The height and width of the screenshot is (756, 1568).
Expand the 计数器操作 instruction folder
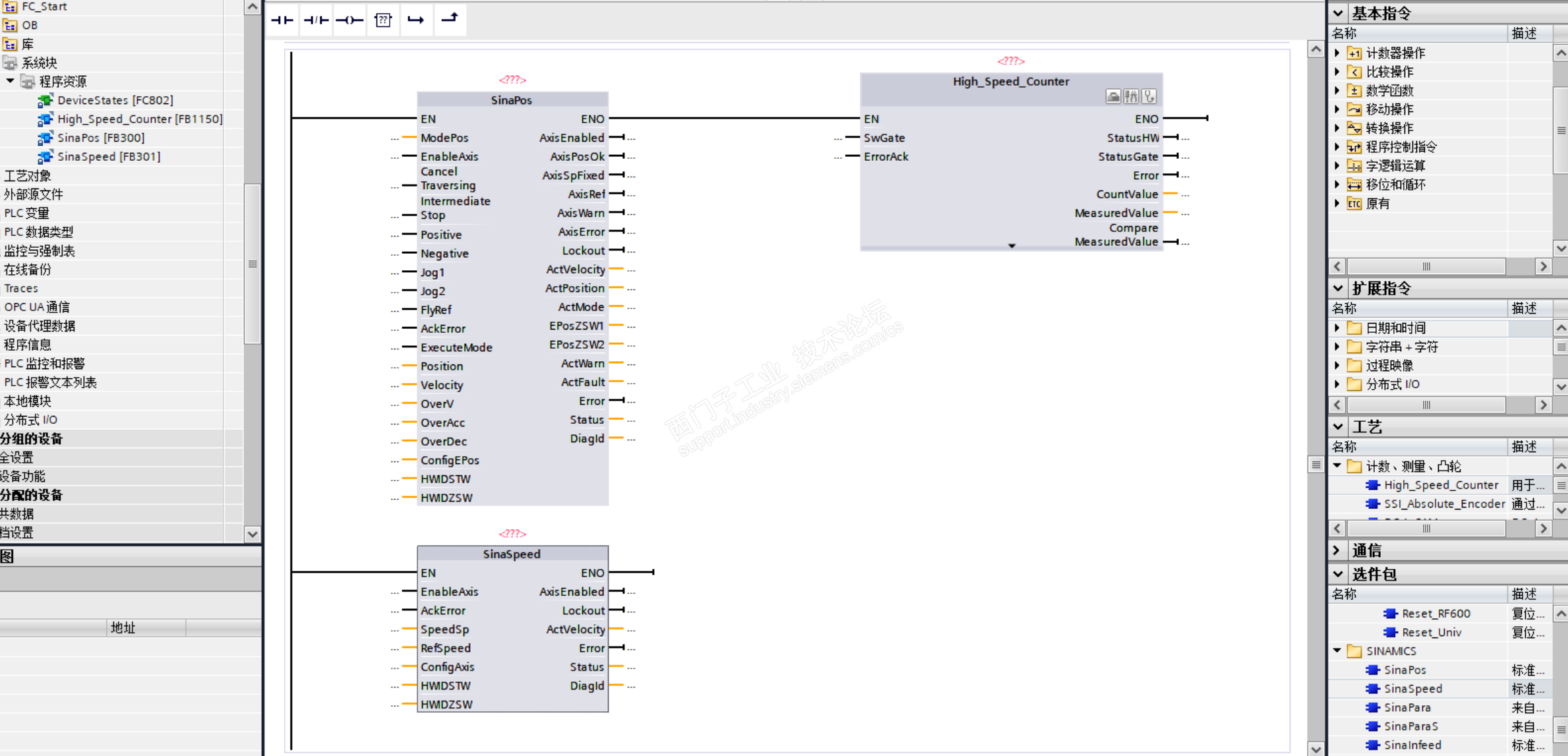point(1337,53)
